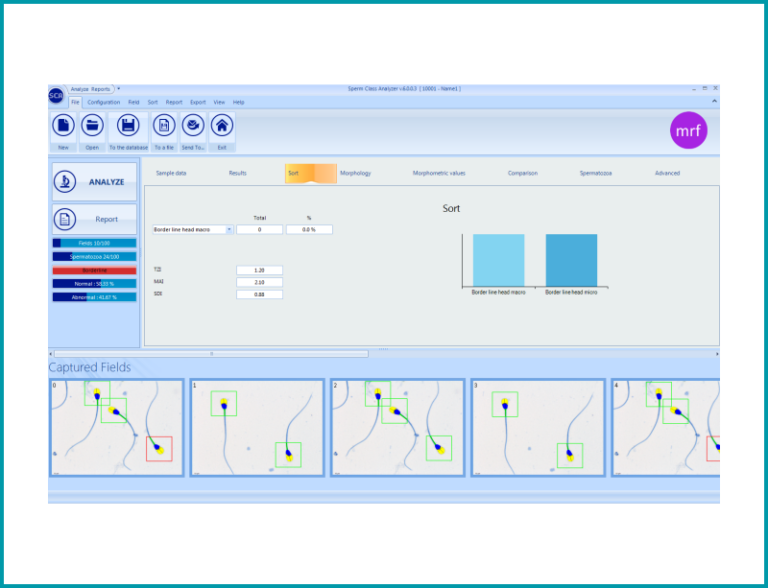Image resolution: width=768 pixels, height=588 pixels.
Task: Click the Border line head micro chart bar
Action: [x=571, y=261]
